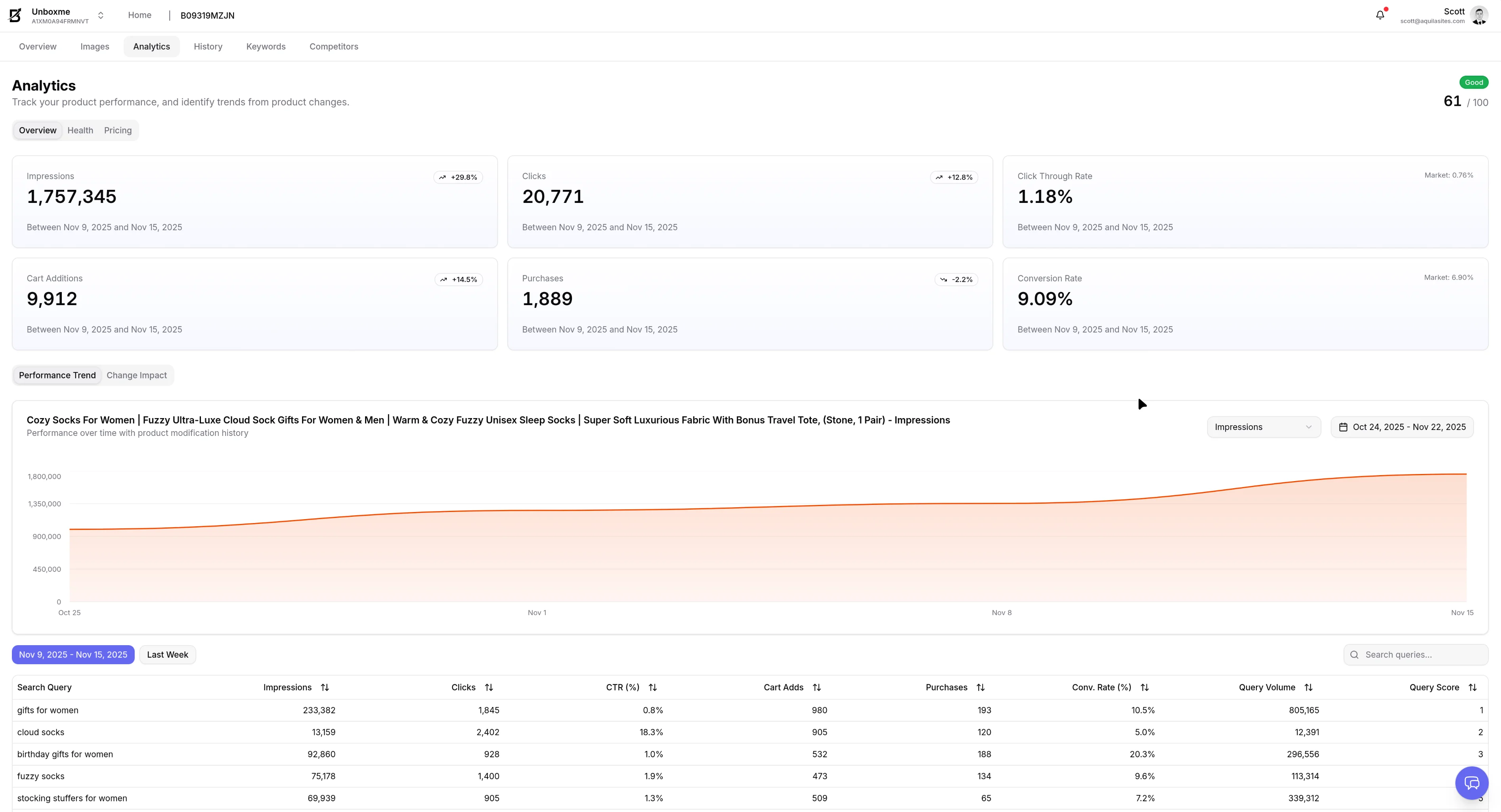Open the notifications bell
Screen dimensions: 1501x812
pos(1380,16)
